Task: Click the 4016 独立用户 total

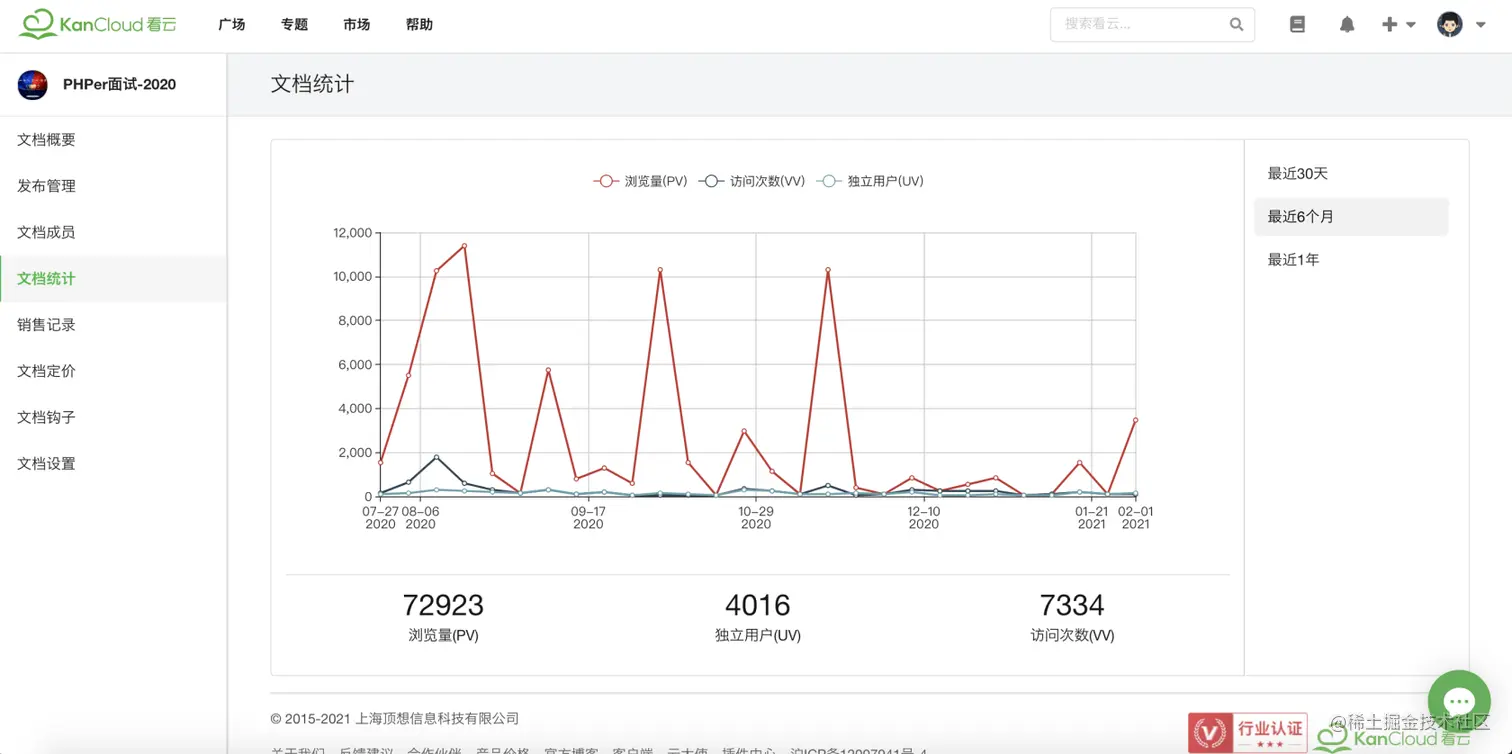Action: (758, 605)
